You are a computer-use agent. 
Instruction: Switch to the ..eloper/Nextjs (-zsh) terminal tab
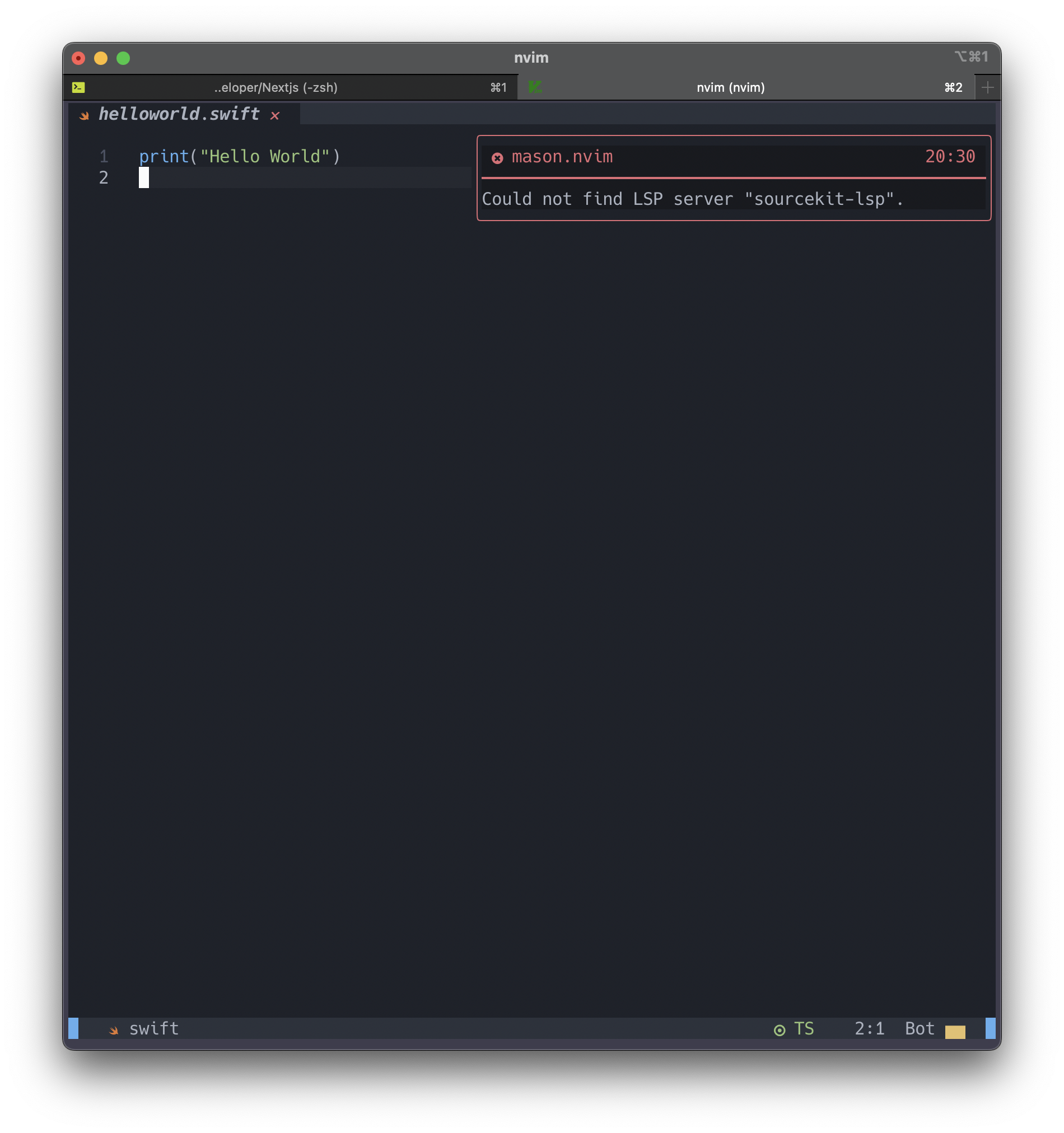click(290, 87)
